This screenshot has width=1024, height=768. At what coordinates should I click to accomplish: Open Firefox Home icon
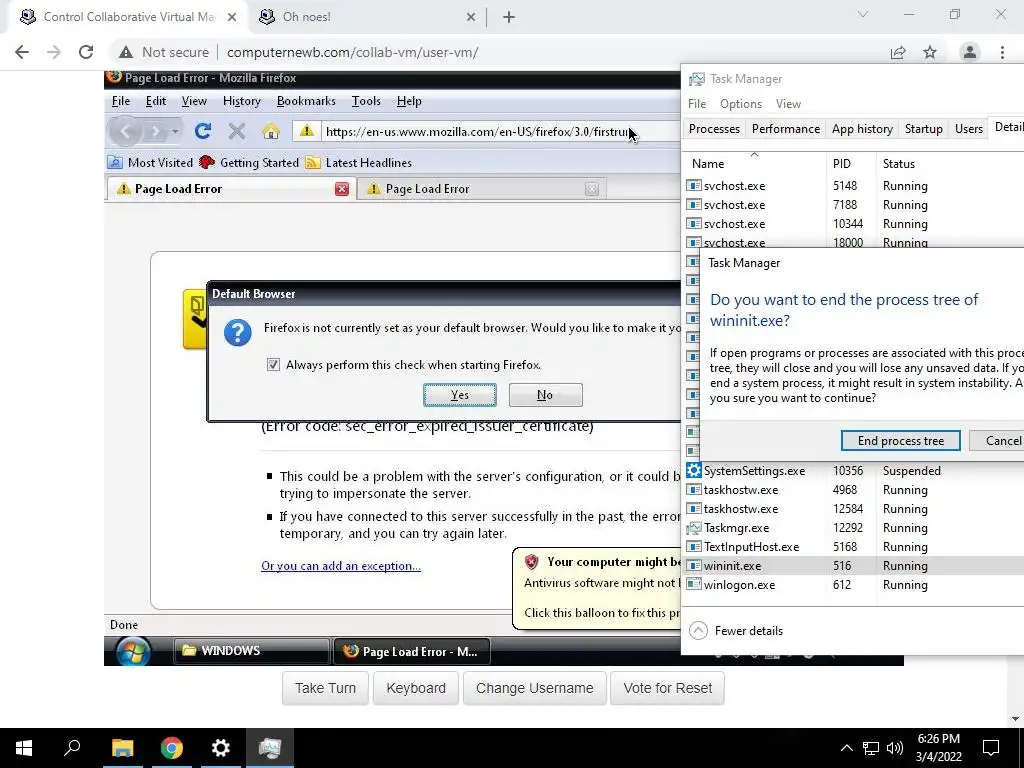(271, 131)
